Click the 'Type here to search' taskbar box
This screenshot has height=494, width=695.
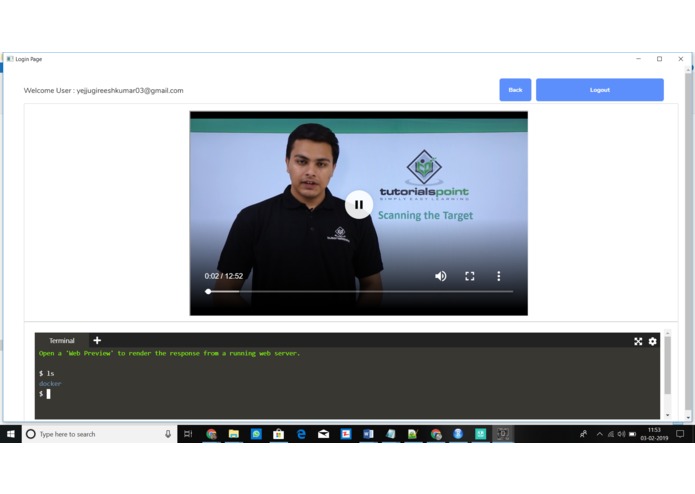98,434
